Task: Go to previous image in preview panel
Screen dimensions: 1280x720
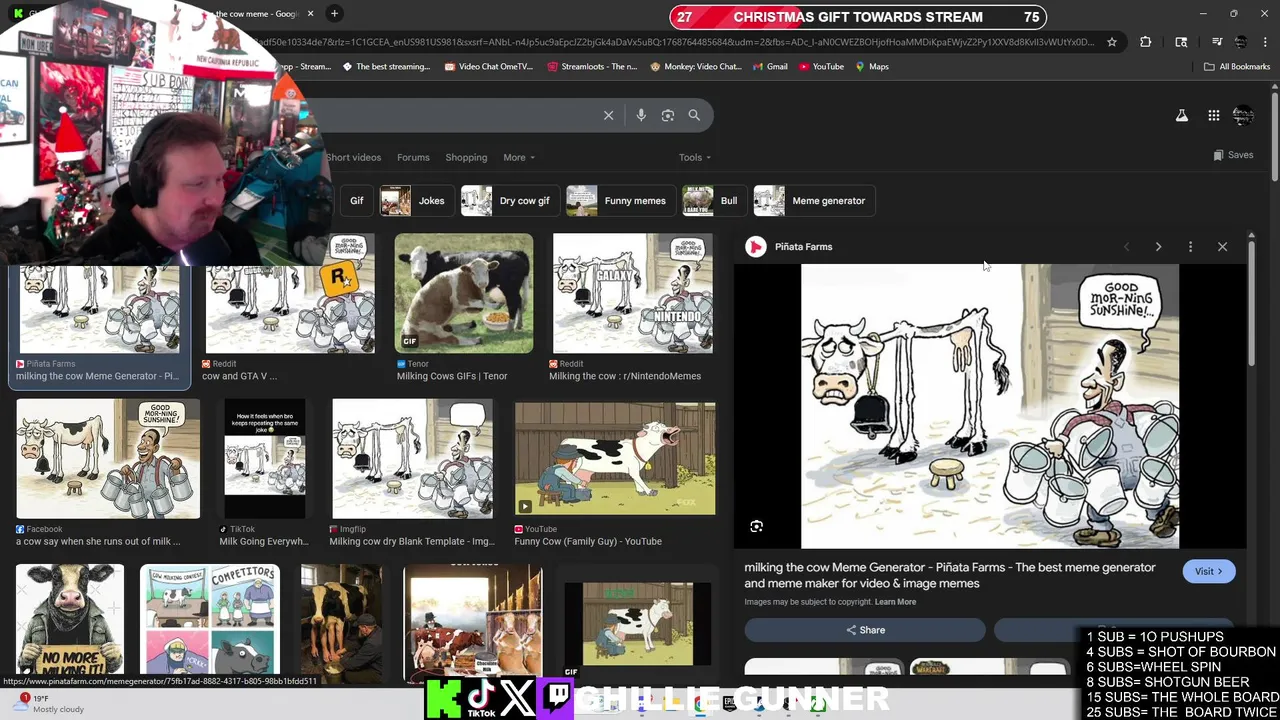Action: [x=1127, y=246]
